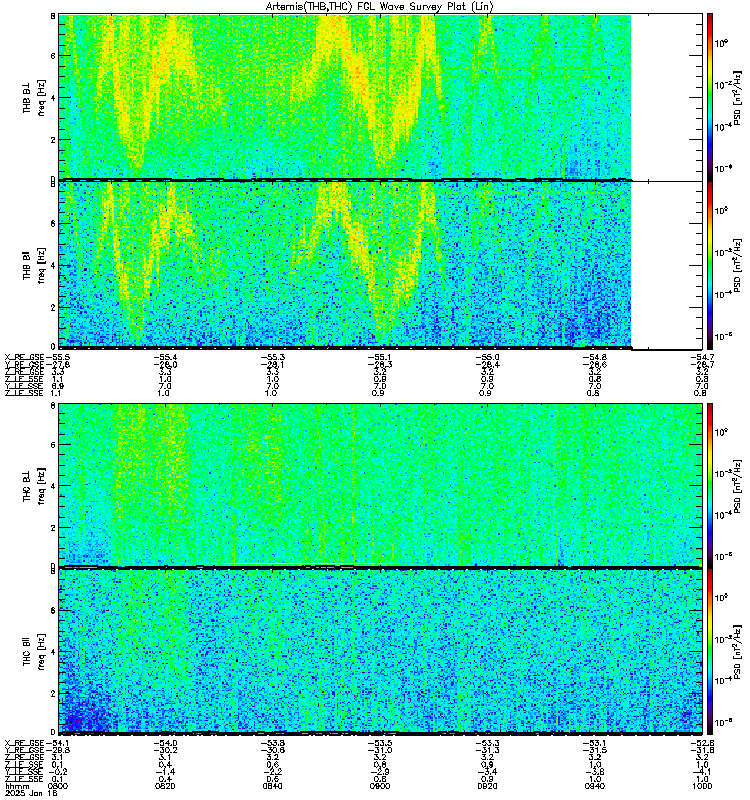Click the THB B-perpendicular spectrogram panel
The image size is (750, 800).
(x=381, y=97)
